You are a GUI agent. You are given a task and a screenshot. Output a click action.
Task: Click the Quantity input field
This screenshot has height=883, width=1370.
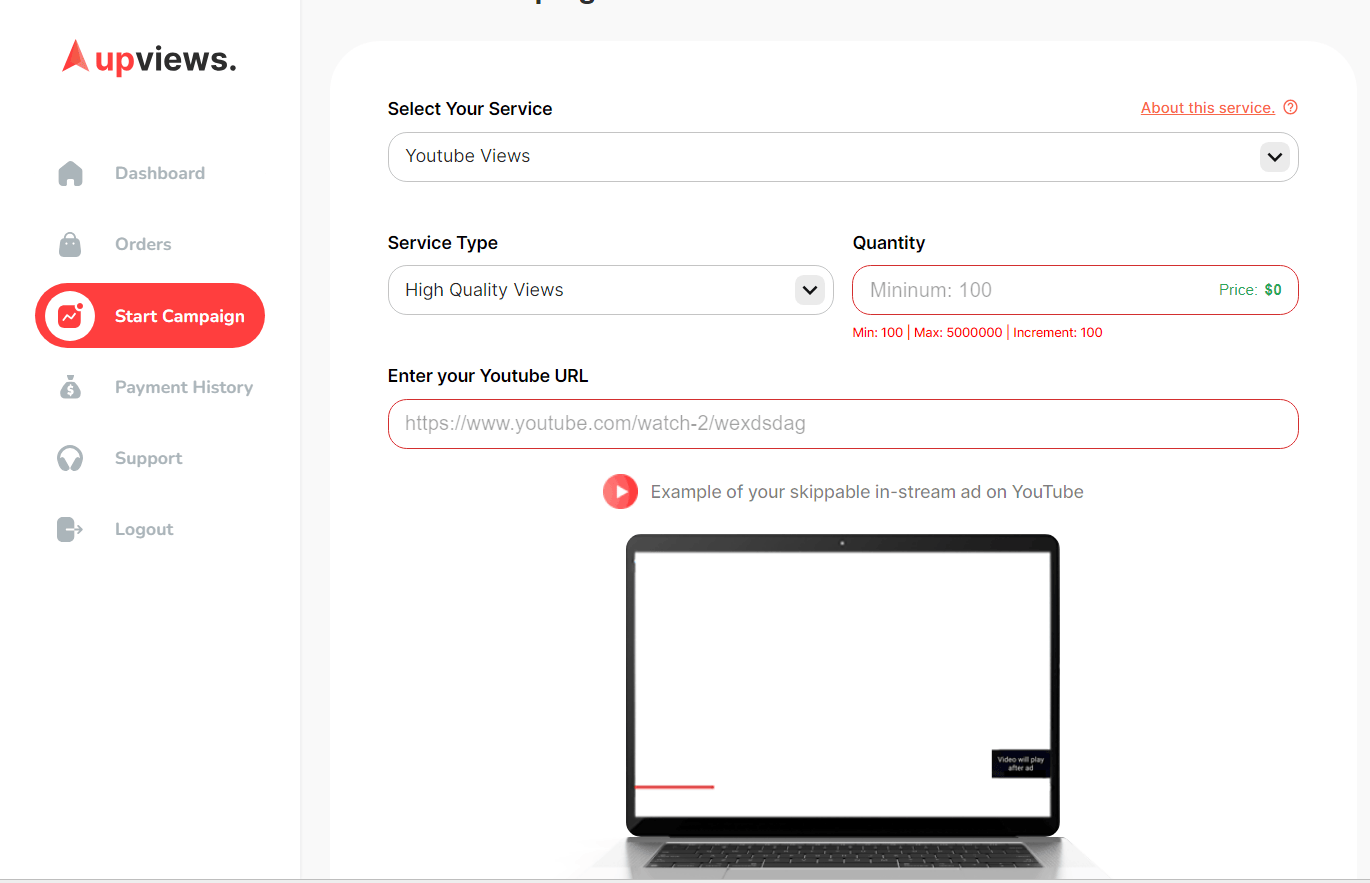pyautogui.click(x=1030, y=290)
